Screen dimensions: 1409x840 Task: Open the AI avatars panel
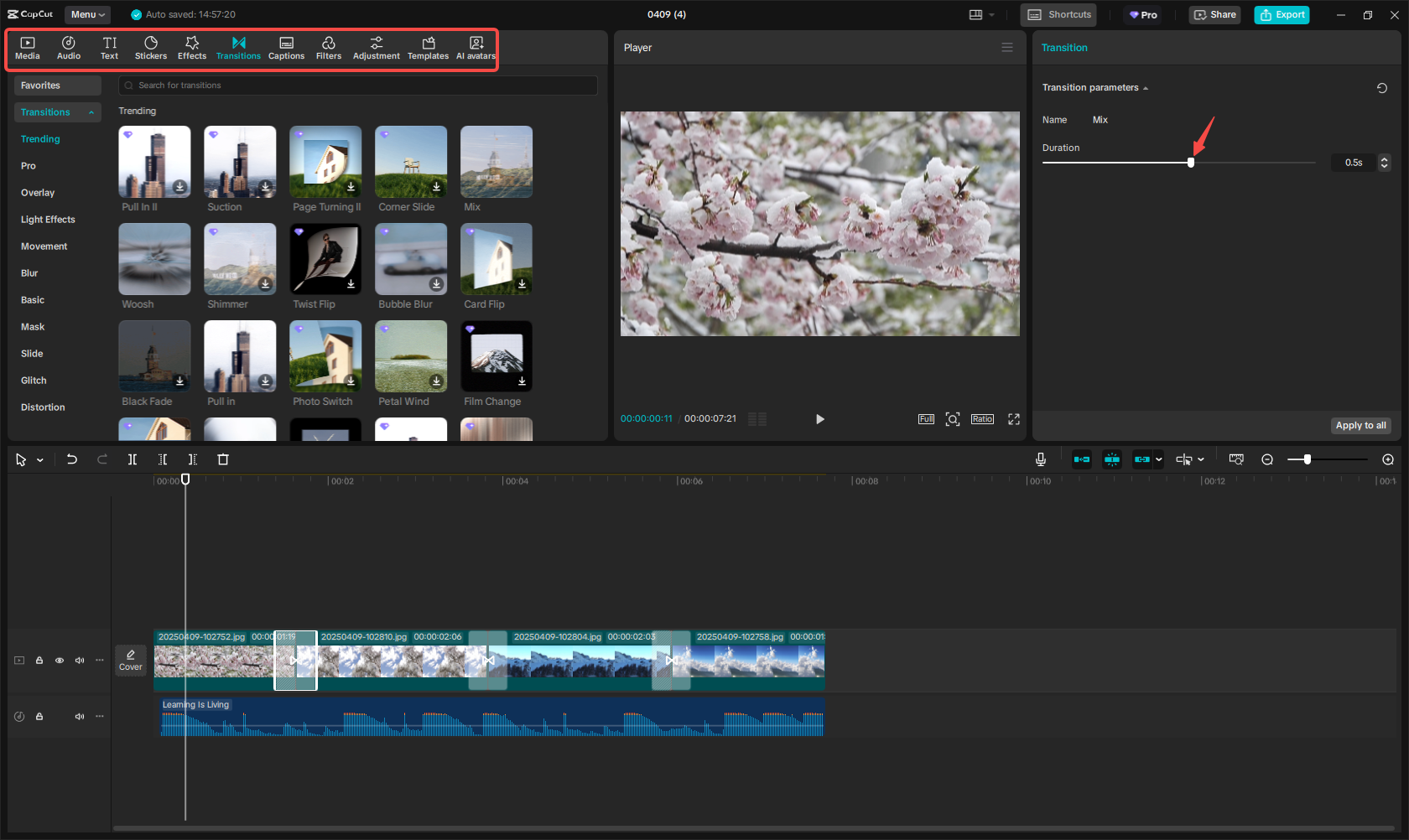pos(476,47)
